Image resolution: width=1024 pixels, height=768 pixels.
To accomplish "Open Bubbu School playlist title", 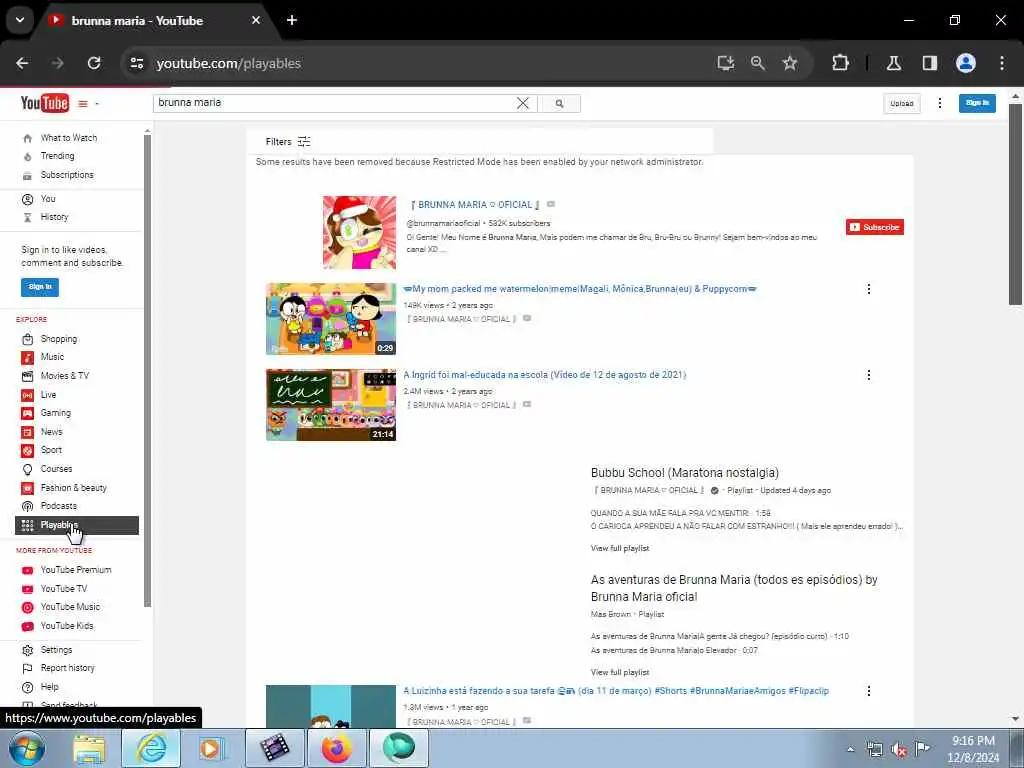I will pos(684,473).
